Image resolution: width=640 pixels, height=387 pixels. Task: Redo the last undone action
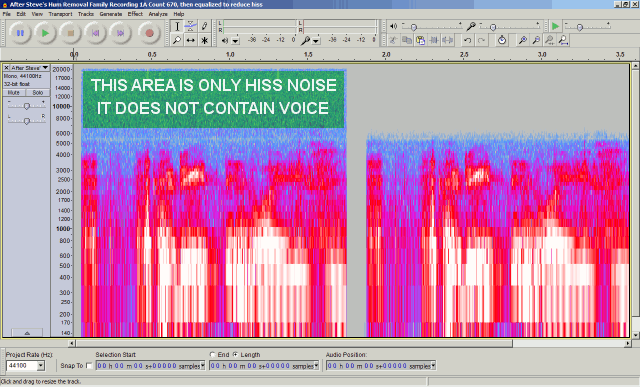481,40
